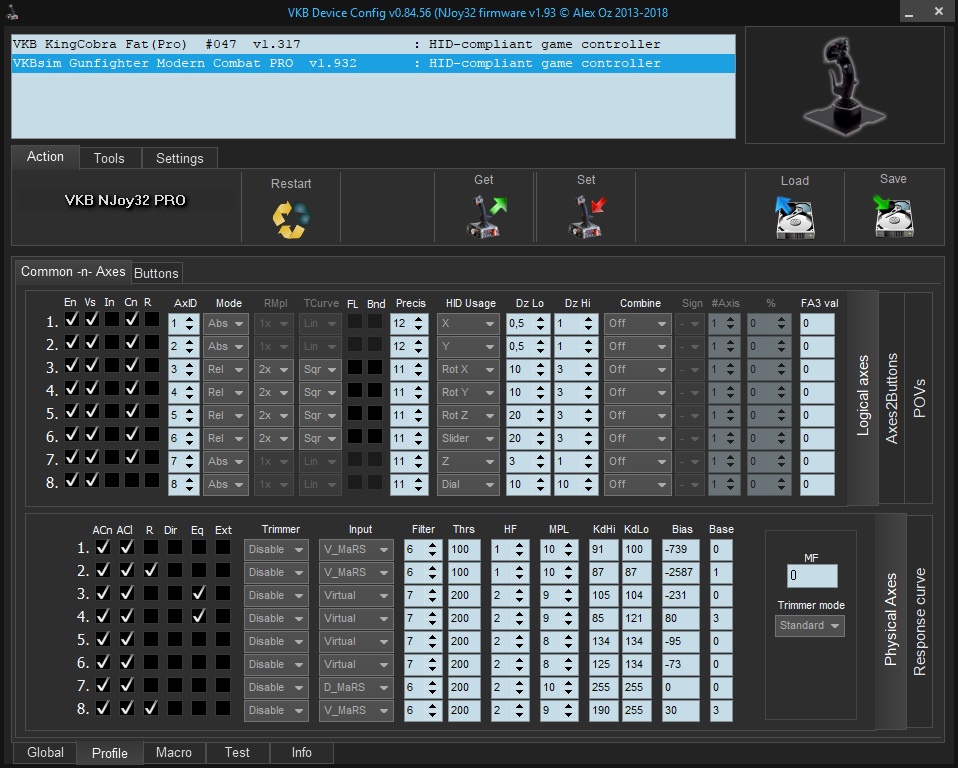Click the Restart recycle icon

point(290,218)
